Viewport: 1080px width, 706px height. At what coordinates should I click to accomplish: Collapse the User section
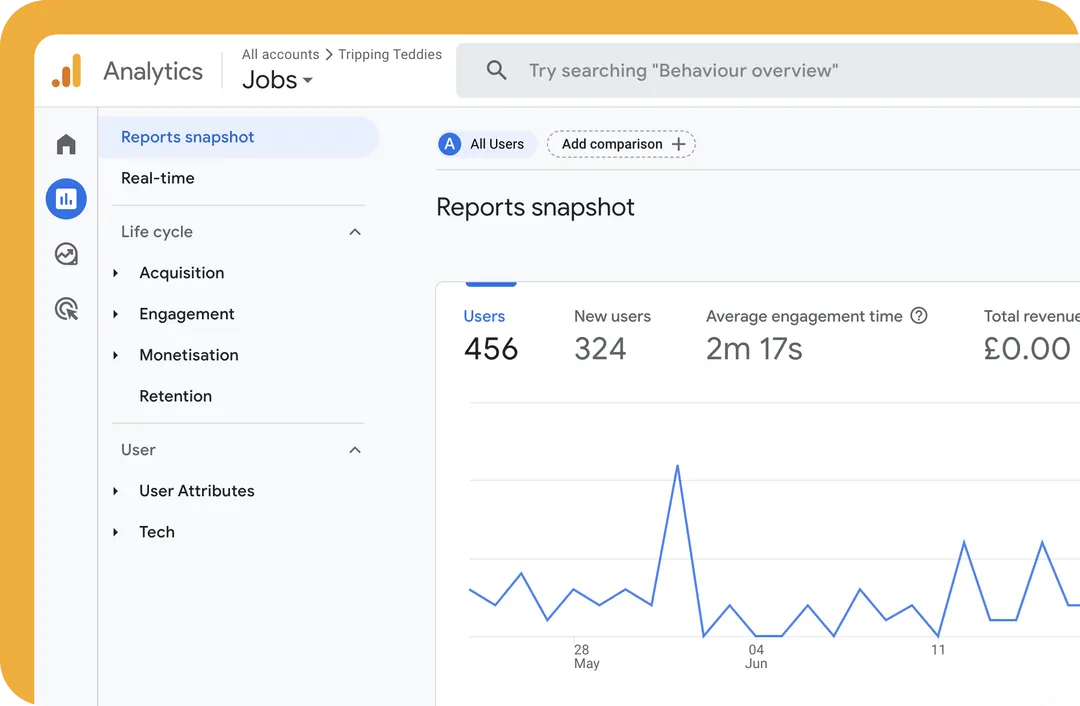(x=355, y=450)
